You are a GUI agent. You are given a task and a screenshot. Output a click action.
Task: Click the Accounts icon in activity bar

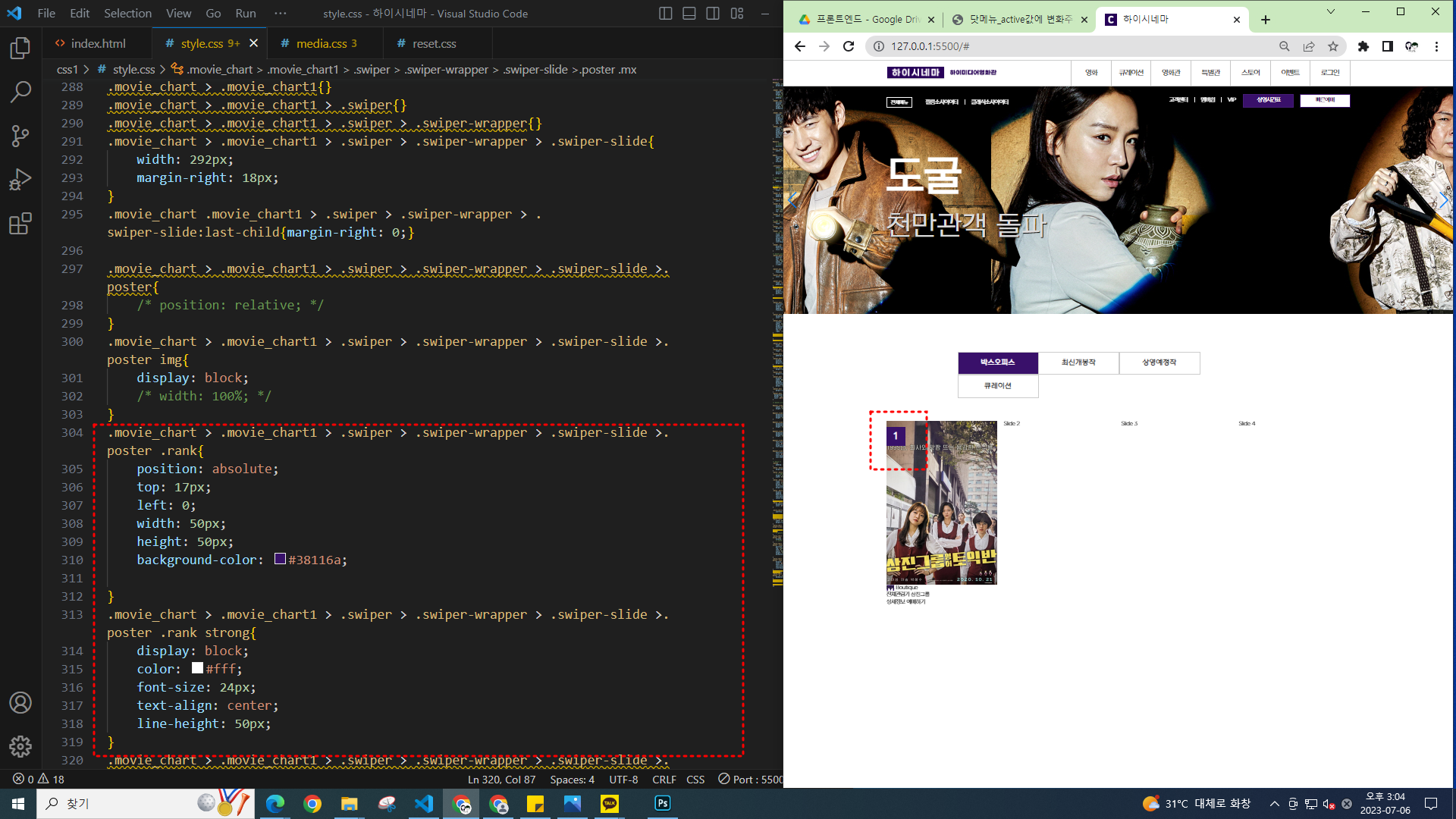tap(20, 703)
